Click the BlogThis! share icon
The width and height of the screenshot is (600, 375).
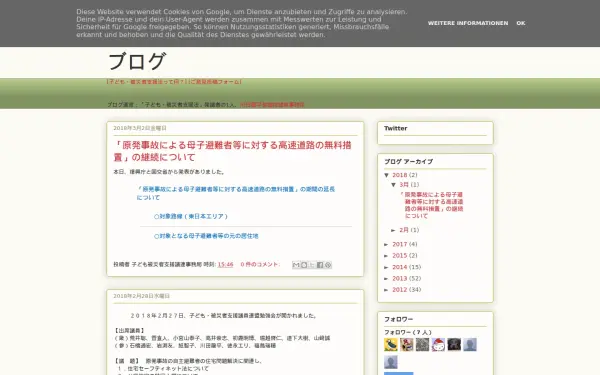coord(304,265)
